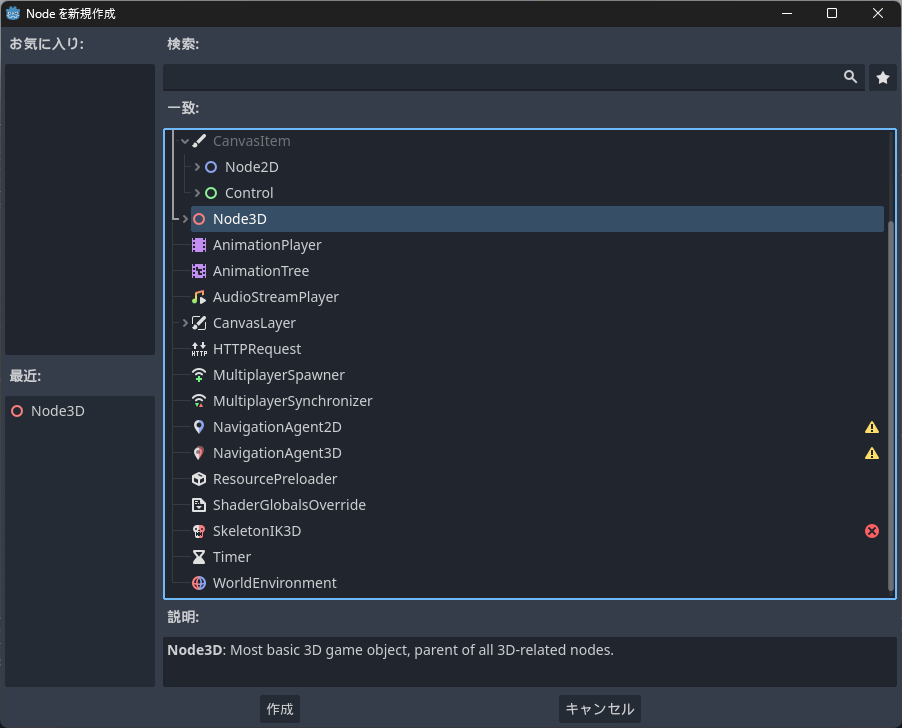Viewport: 902px width, 728px height.
Task: Select the Node2D row text
Action: click(x=251, y=167)
